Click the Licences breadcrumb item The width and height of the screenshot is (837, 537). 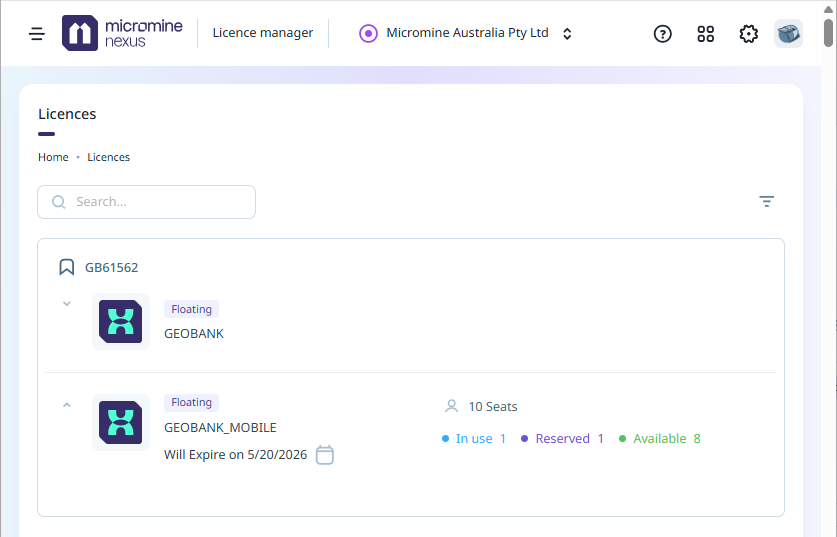(x=108, y=157)
